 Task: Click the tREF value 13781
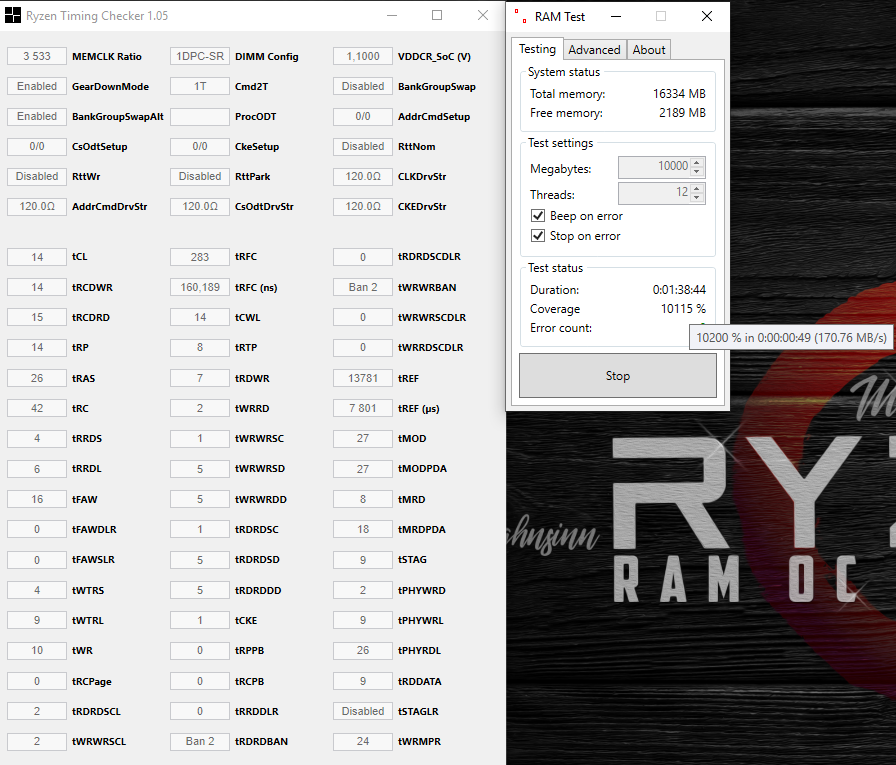point(363,378)
